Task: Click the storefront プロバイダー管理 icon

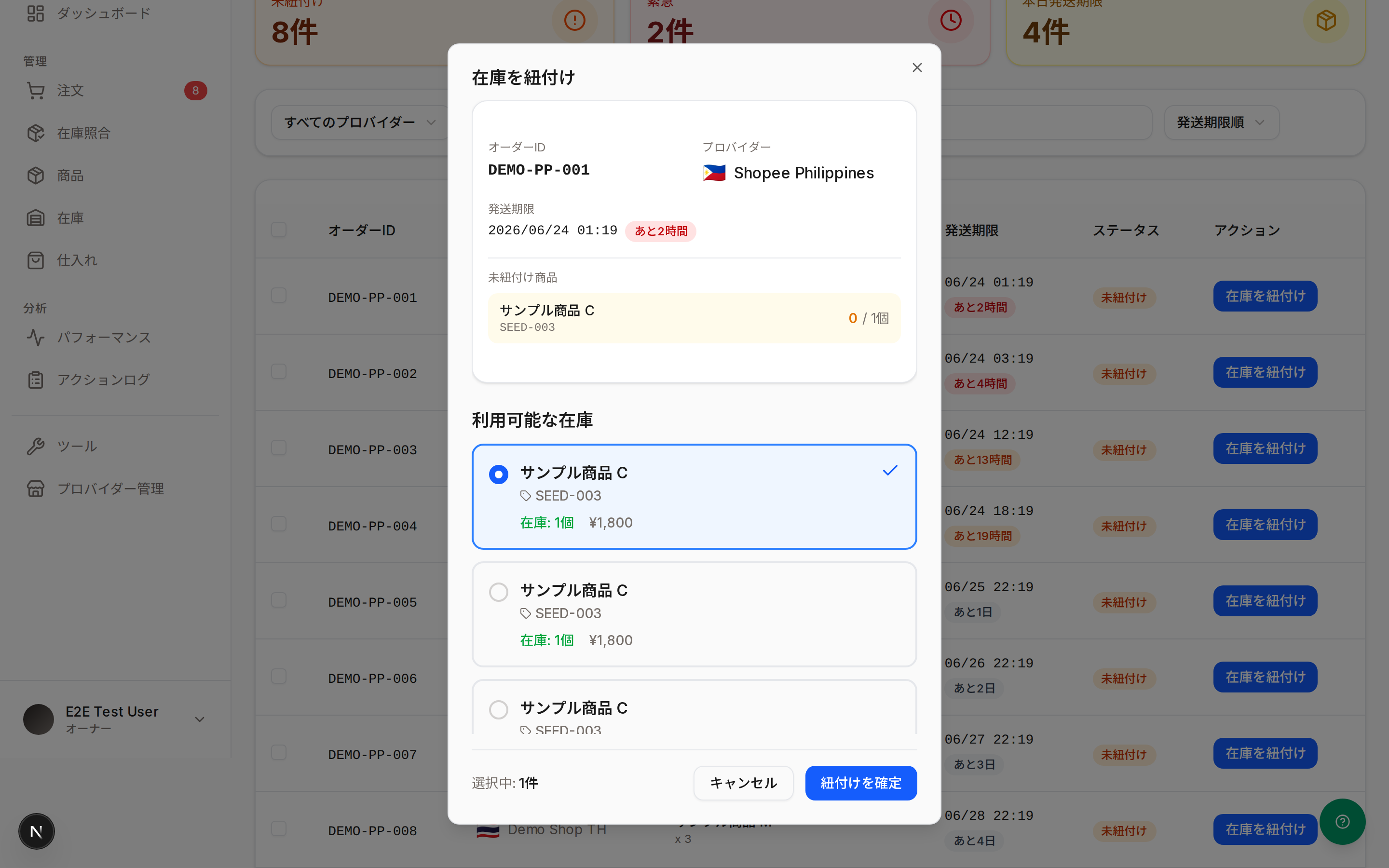Action: tap(36, 488)
